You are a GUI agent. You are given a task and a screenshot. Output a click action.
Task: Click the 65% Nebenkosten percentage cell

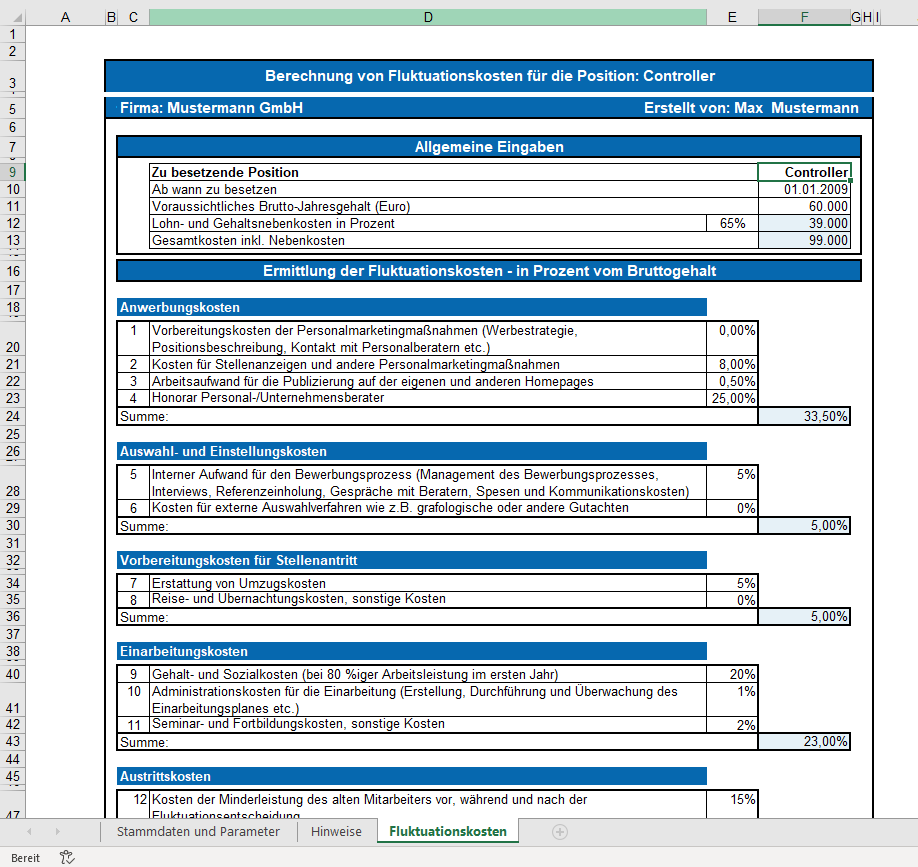click(x=732, y=223)
